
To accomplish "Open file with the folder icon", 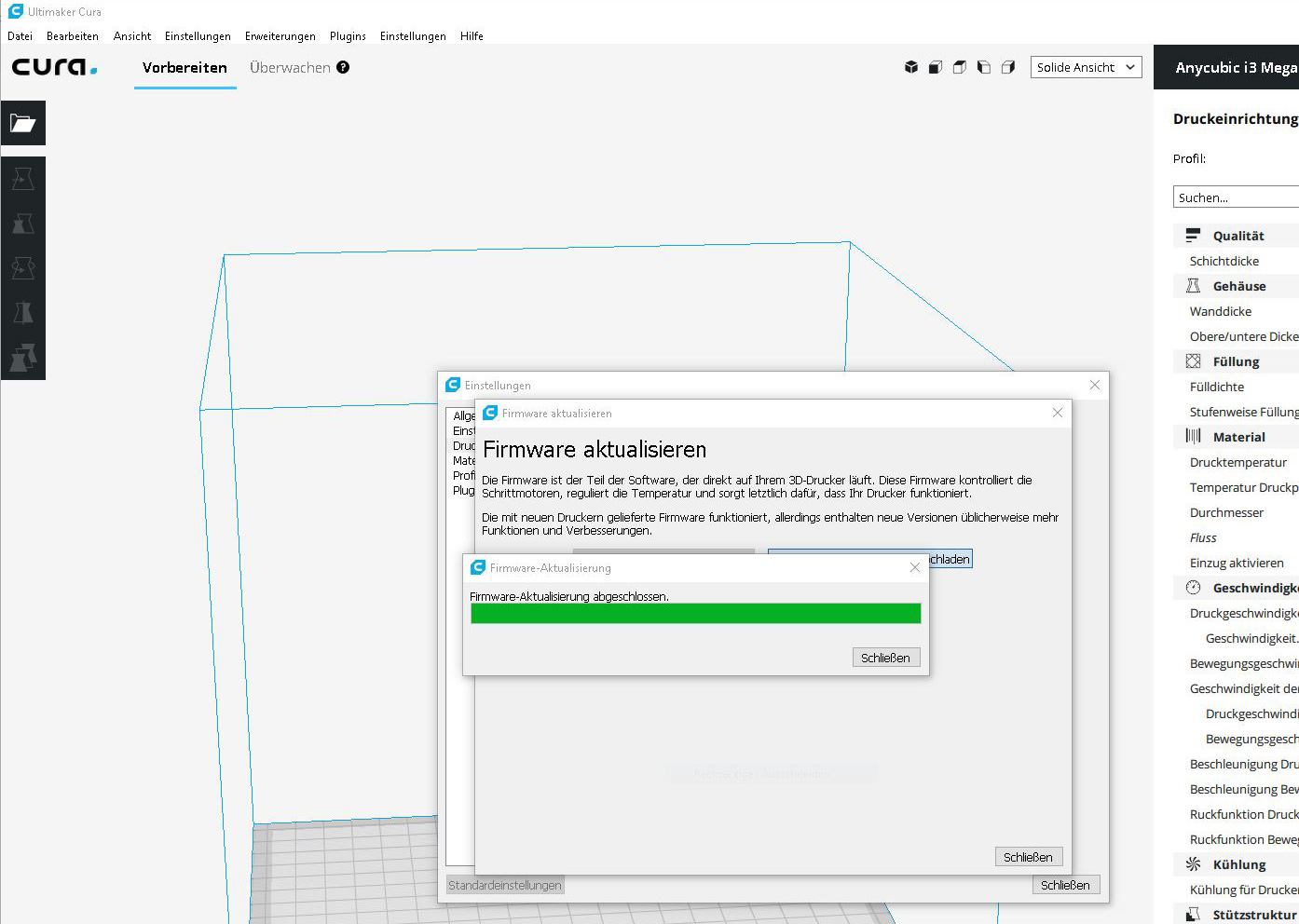I will pyautogui.click(x=22, y=123).
